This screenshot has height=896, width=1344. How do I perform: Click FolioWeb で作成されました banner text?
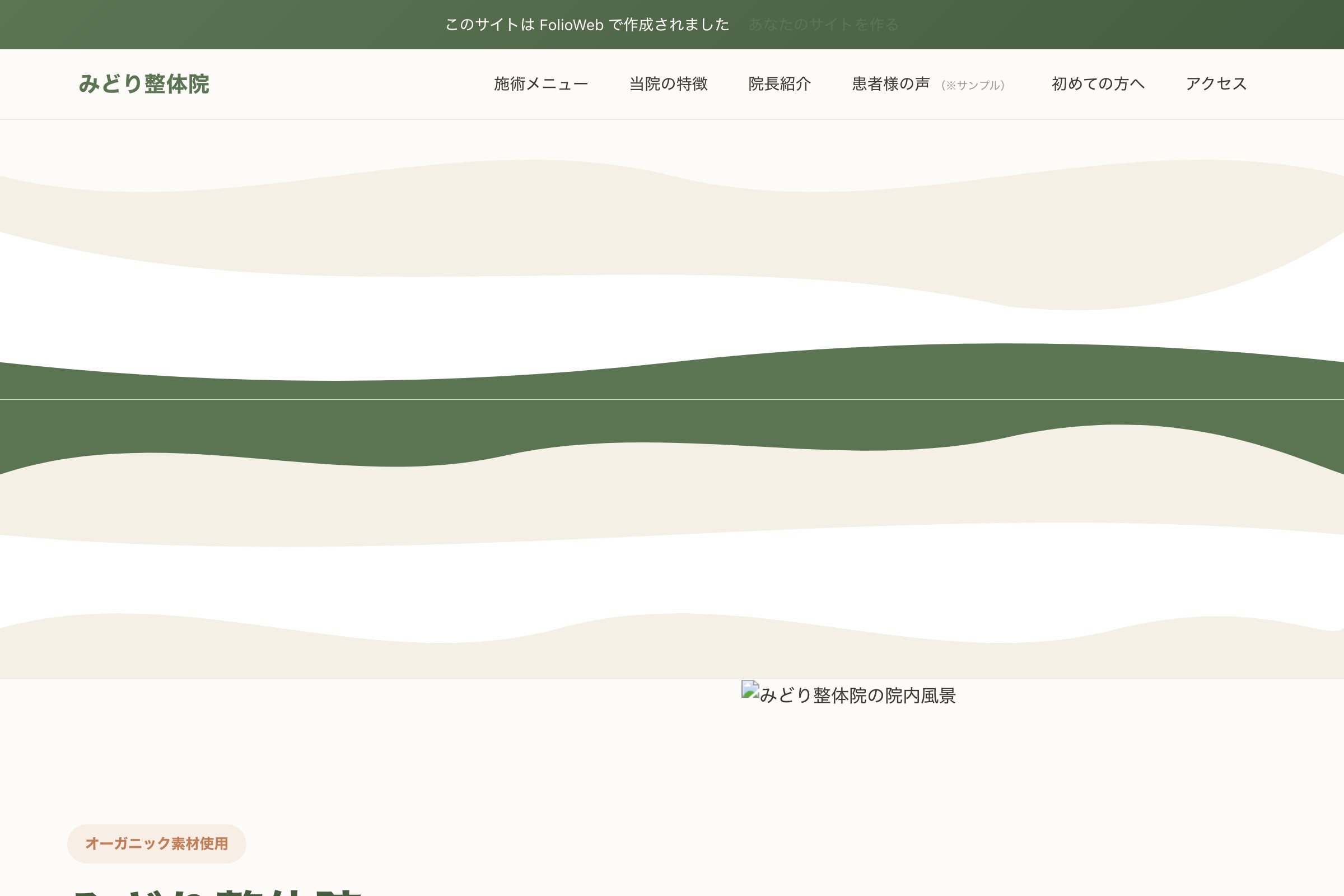click(x=587, y=25)
